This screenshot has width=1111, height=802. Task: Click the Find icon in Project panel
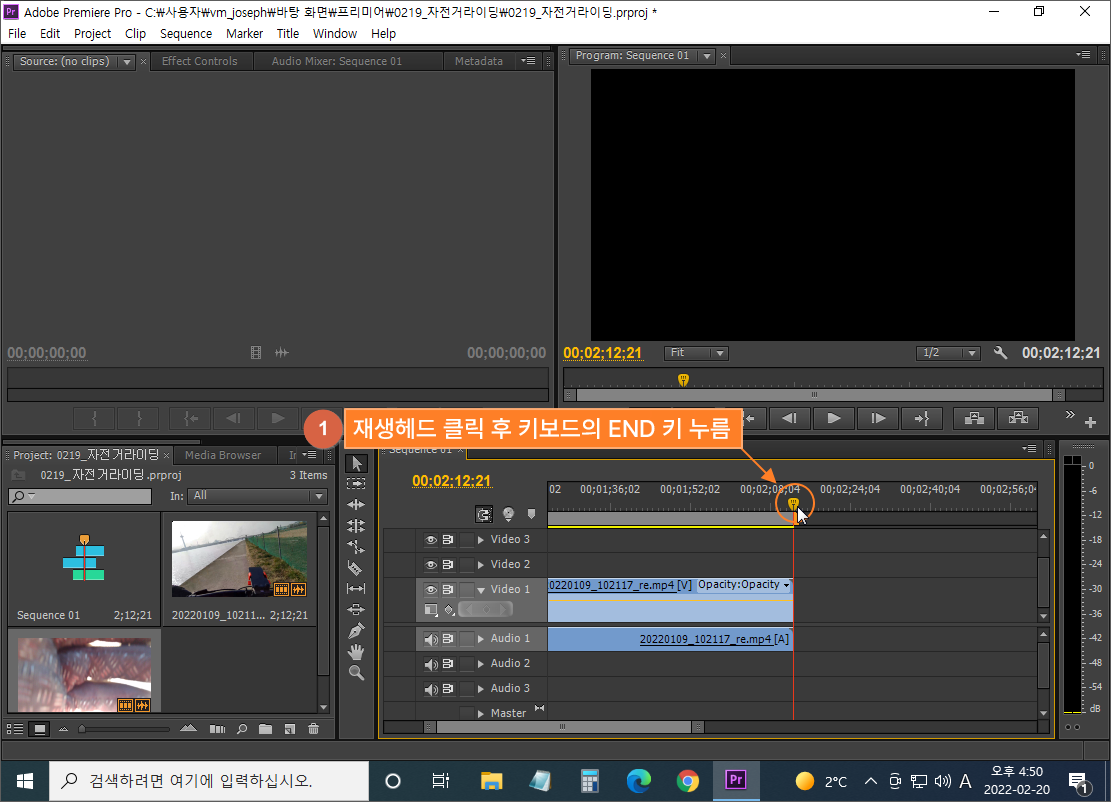pos(242,729)
